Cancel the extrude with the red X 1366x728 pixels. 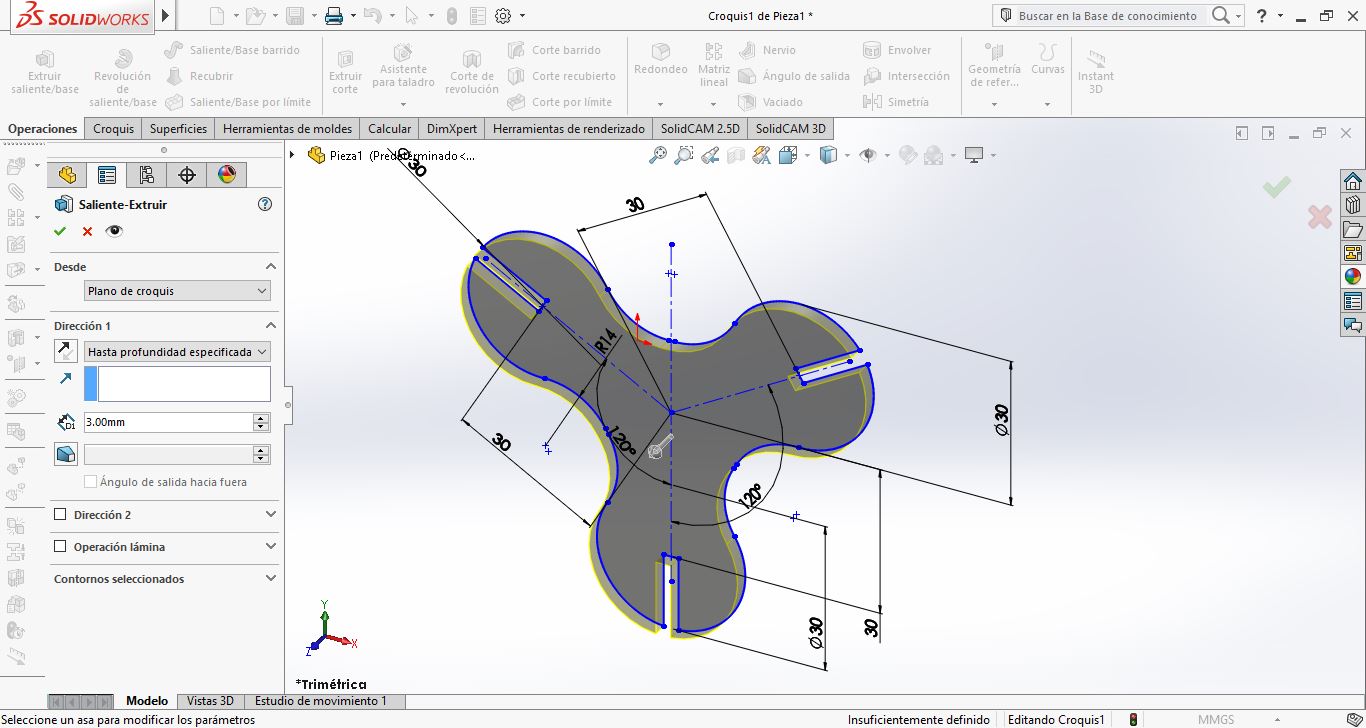[87, 231]
